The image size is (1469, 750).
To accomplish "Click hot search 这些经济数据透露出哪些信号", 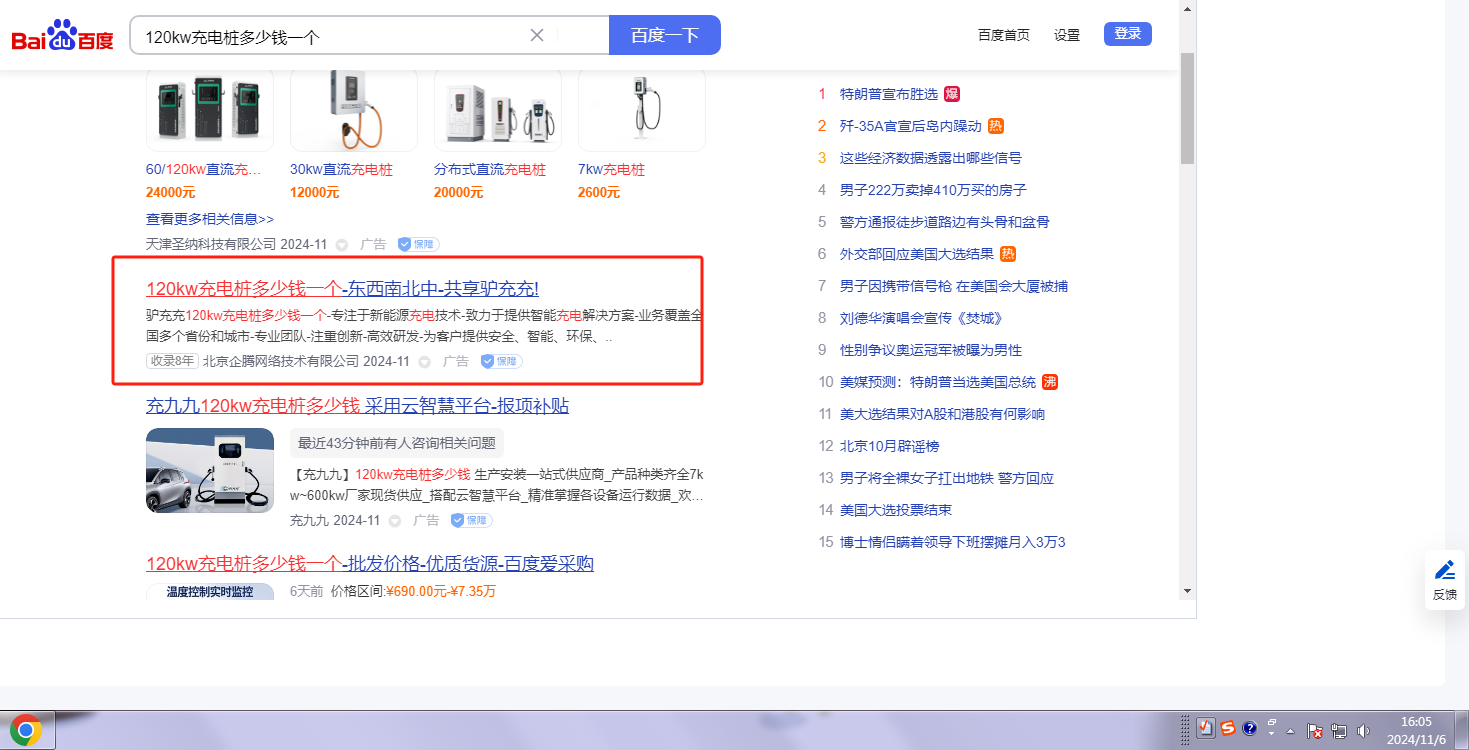I will [x=931, y=158].
